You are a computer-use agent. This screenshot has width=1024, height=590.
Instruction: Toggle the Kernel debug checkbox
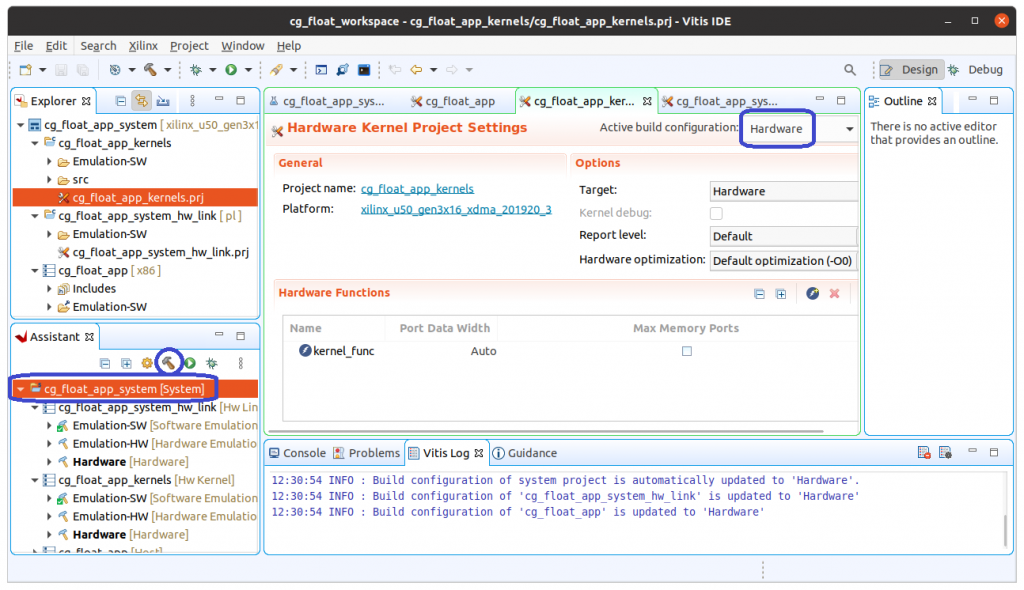716,213
